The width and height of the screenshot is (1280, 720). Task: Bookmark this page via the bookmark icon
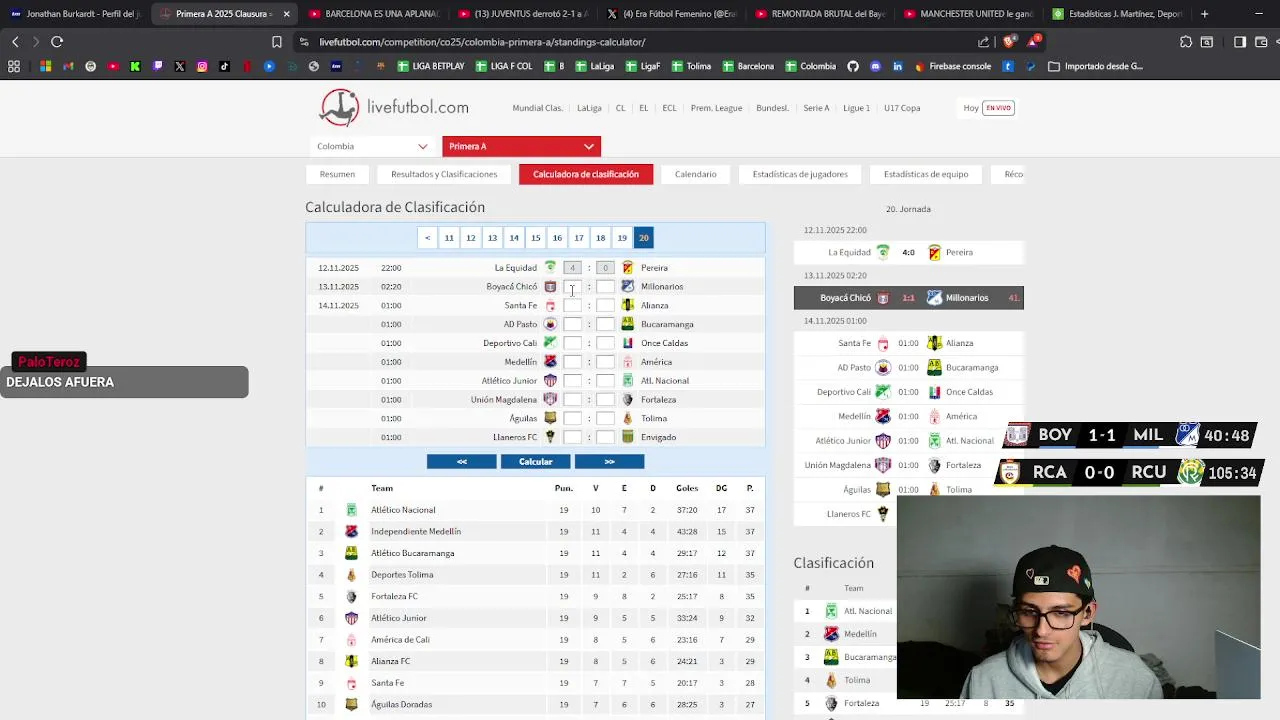(x=277, y=42)
